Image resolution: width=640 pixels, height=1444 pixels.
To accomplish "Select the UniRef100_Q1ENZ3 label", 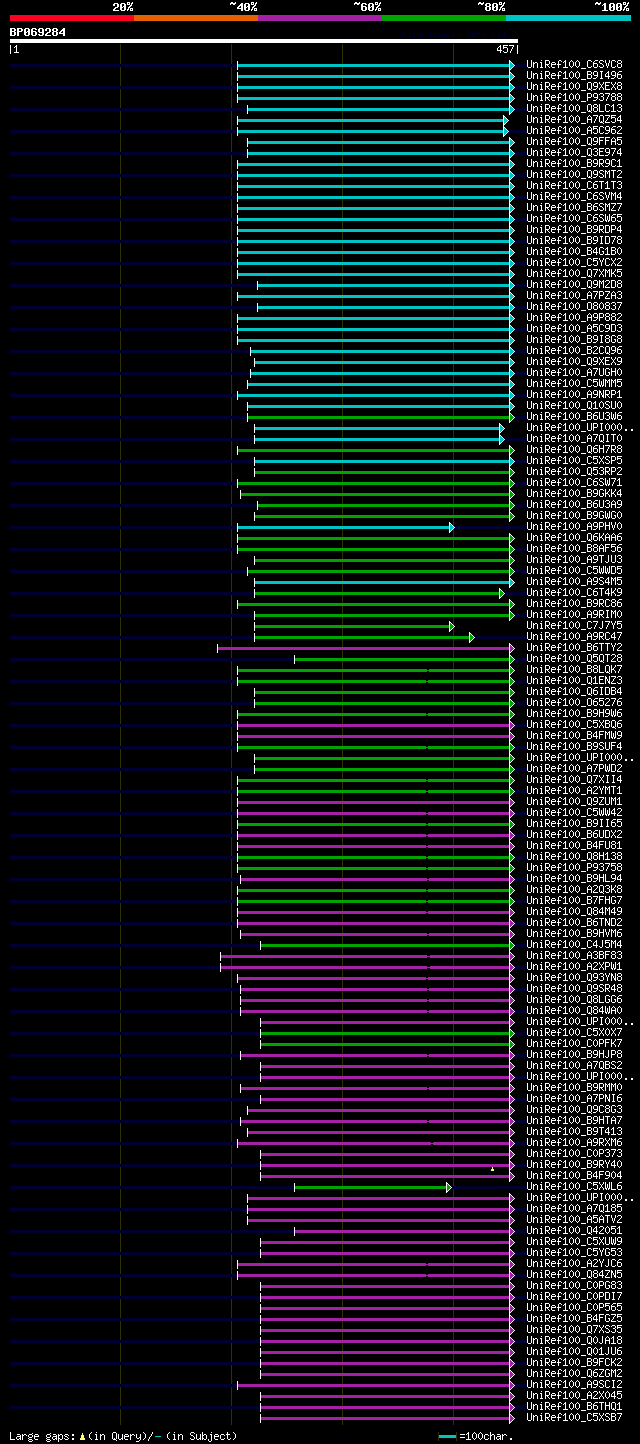I will [574, 680].
